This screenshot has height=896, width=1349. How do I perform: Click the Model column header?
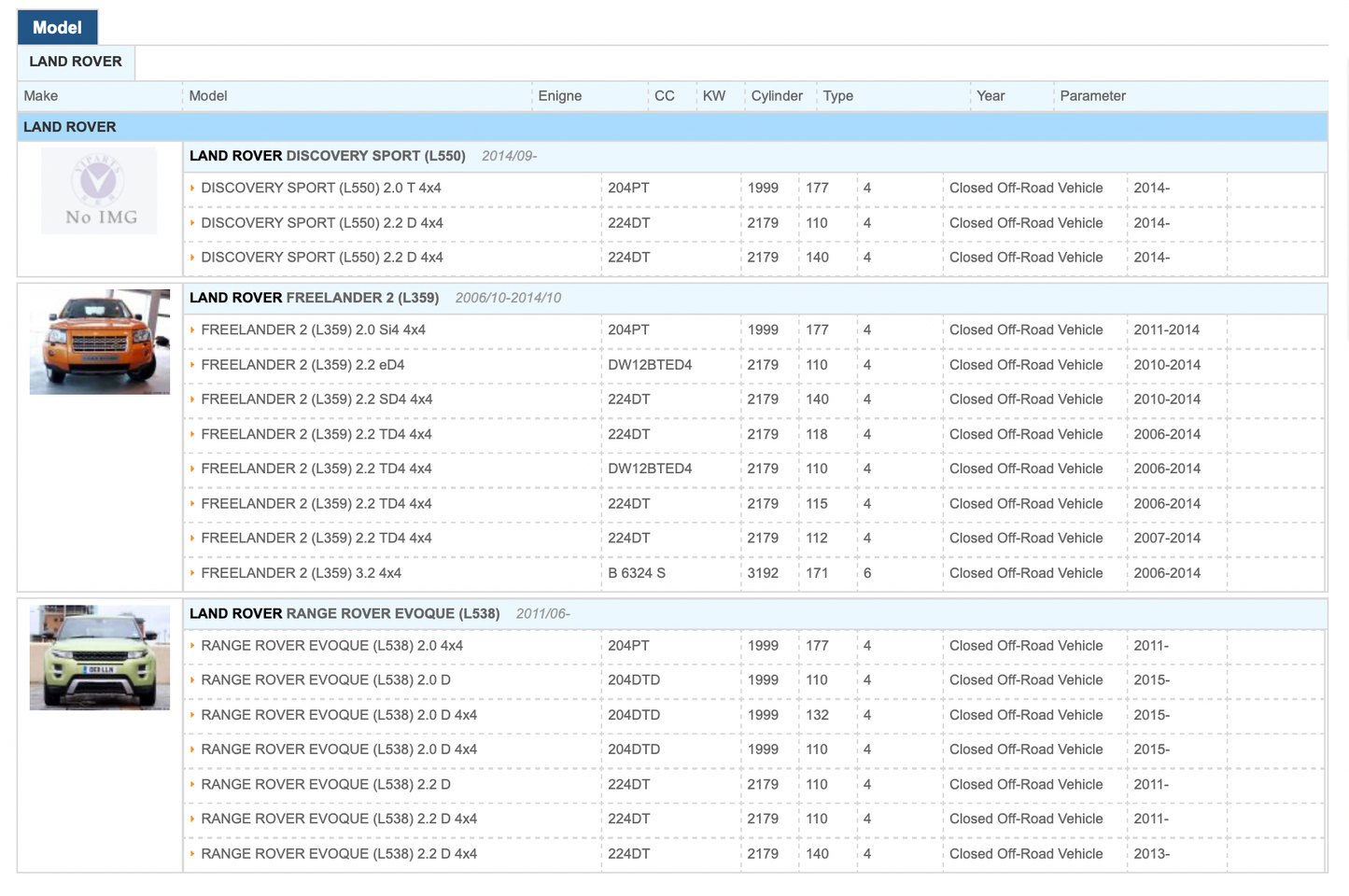[x=208, y=96]
